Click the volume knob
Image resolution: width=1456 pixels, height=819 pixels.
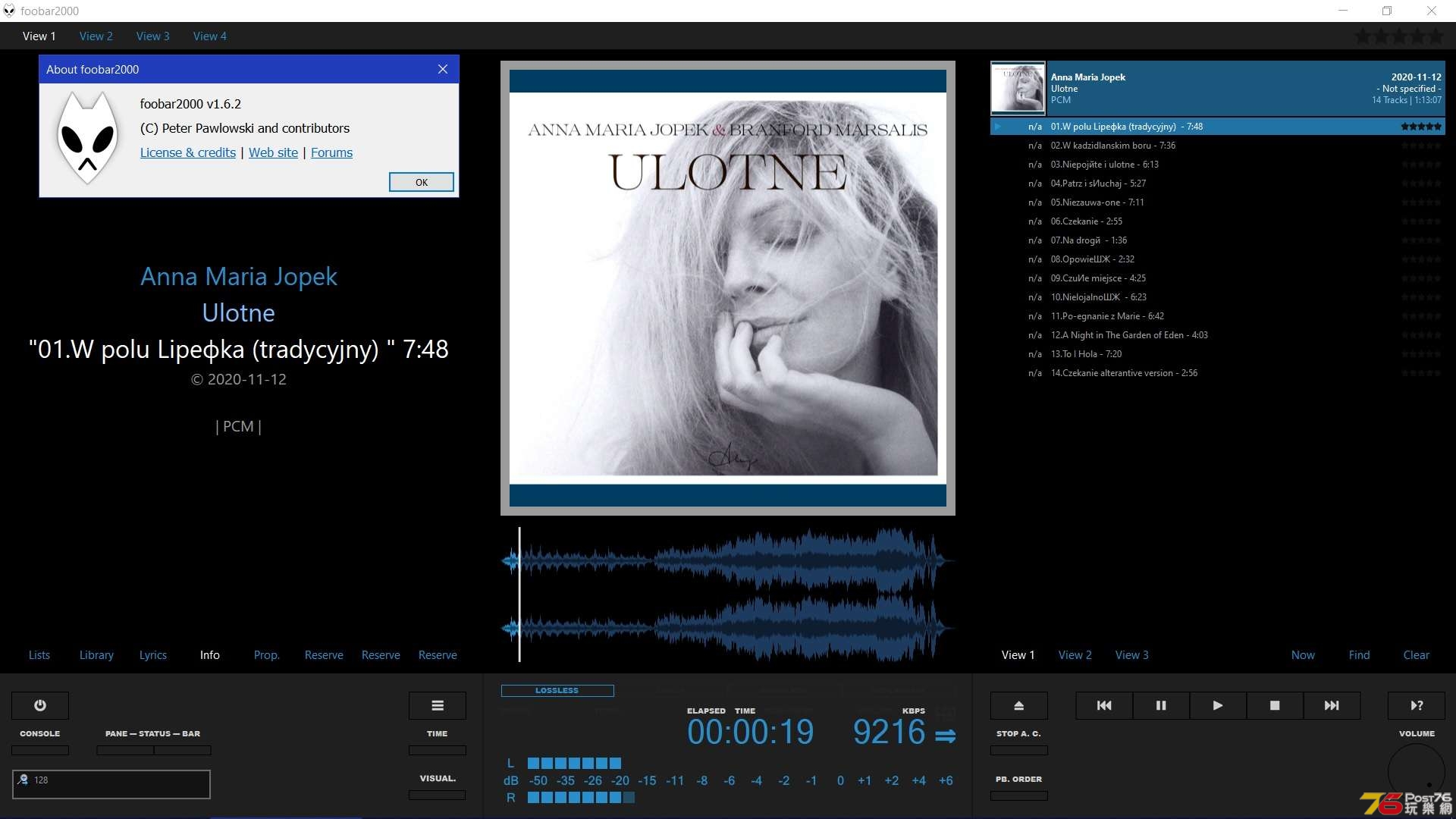[1417, 772]
